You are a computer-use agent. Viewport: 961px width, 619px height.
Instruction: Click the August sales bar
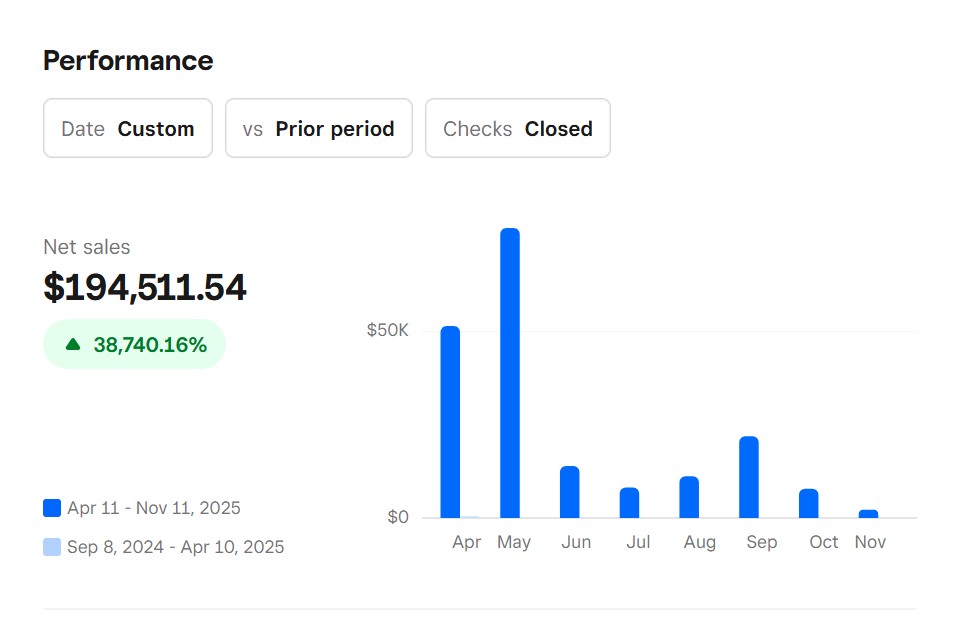[689, 497]
